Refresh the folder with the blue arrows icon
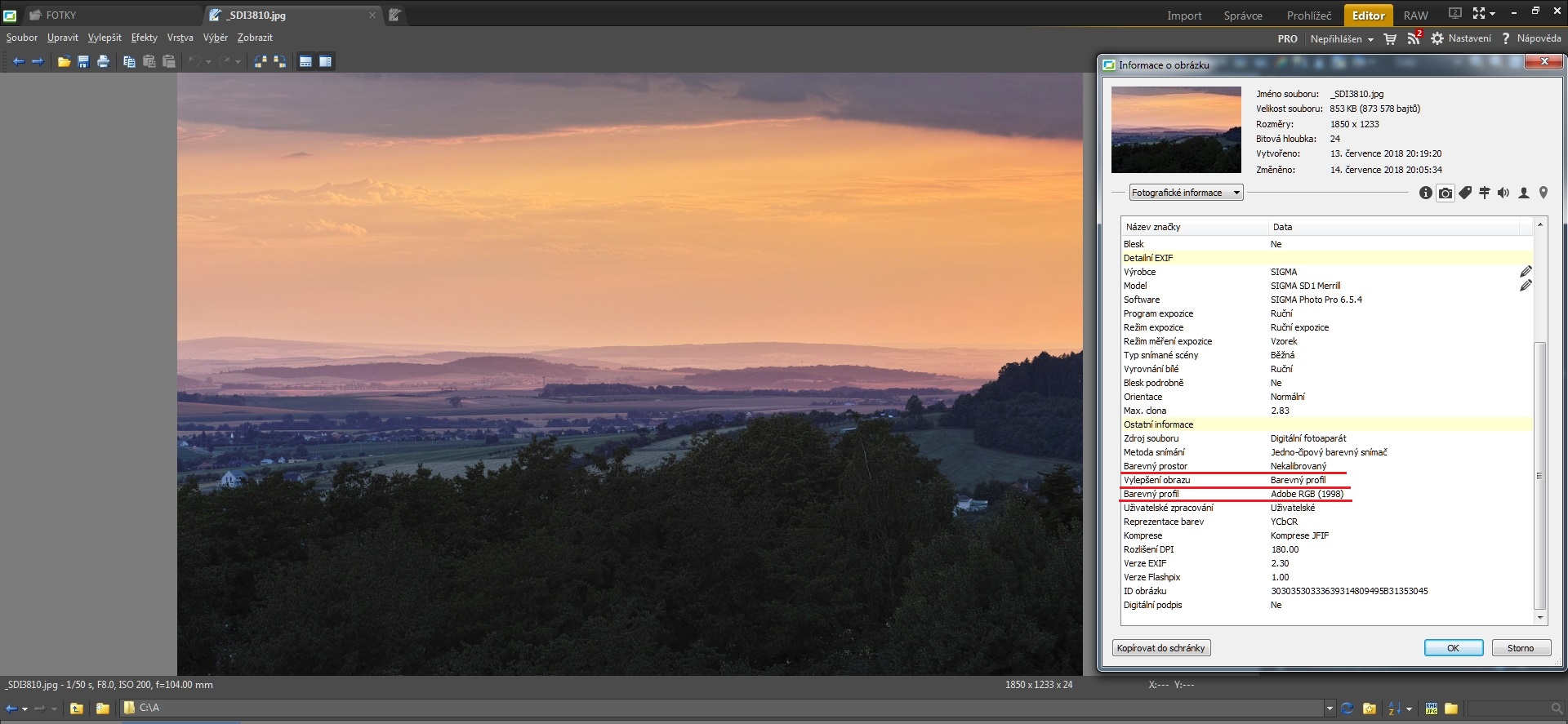Screen dimensions: 1568x724 [1347, 708]
